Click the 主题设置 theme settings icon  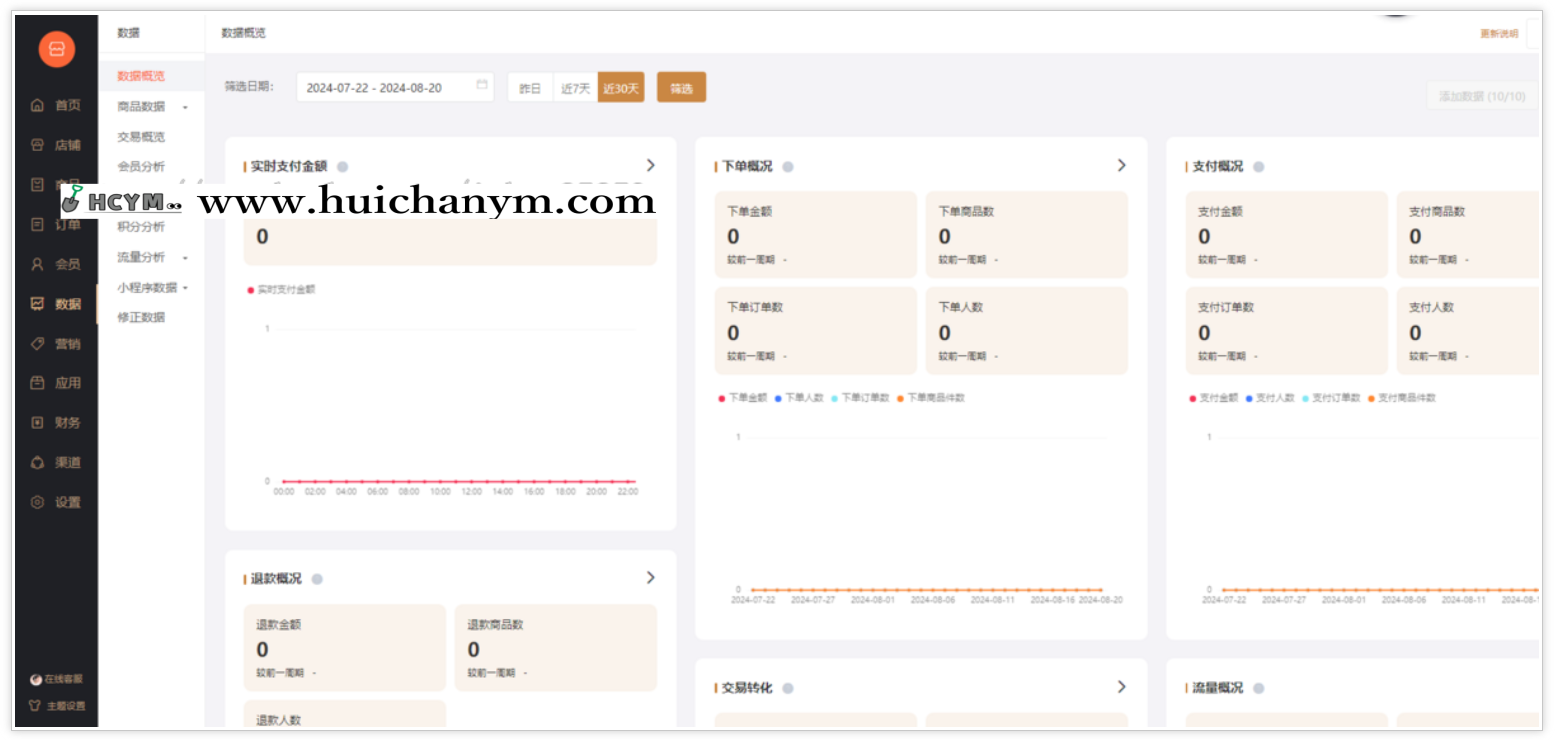[x=57, y=705]
